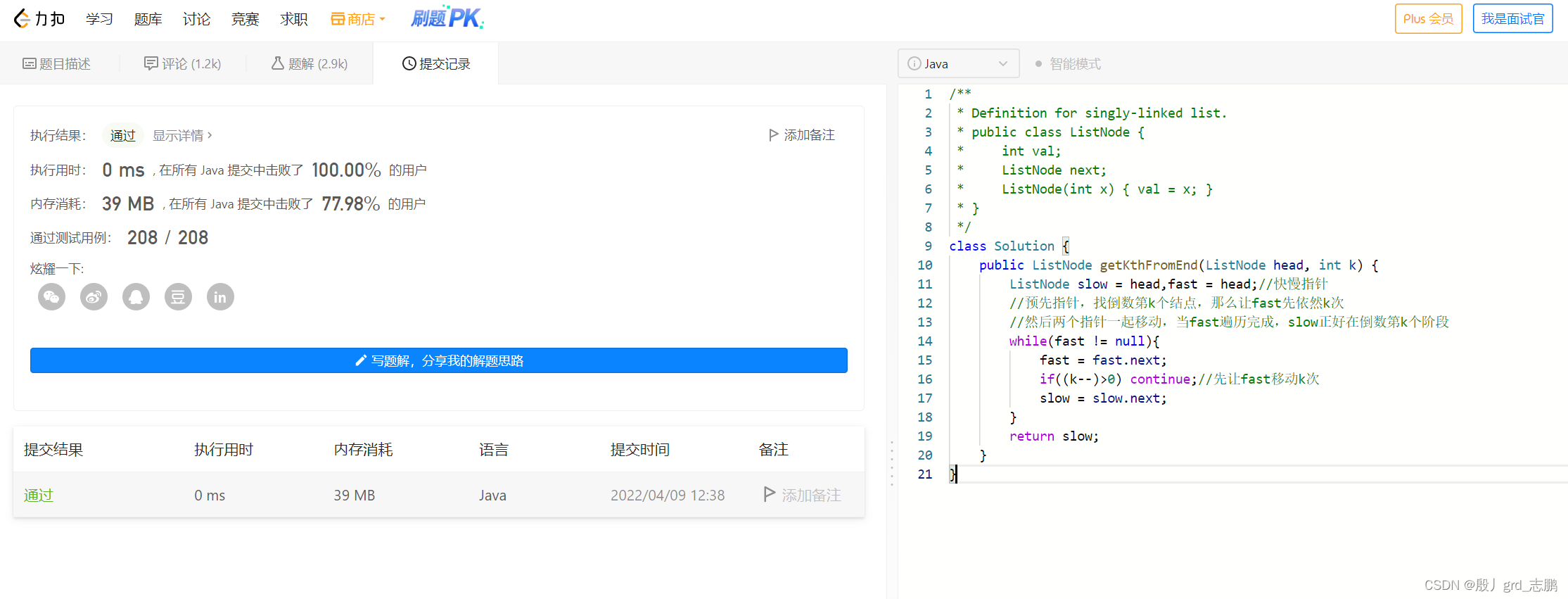
Task: Click the 通过 status tag in result
Action: 123,135
